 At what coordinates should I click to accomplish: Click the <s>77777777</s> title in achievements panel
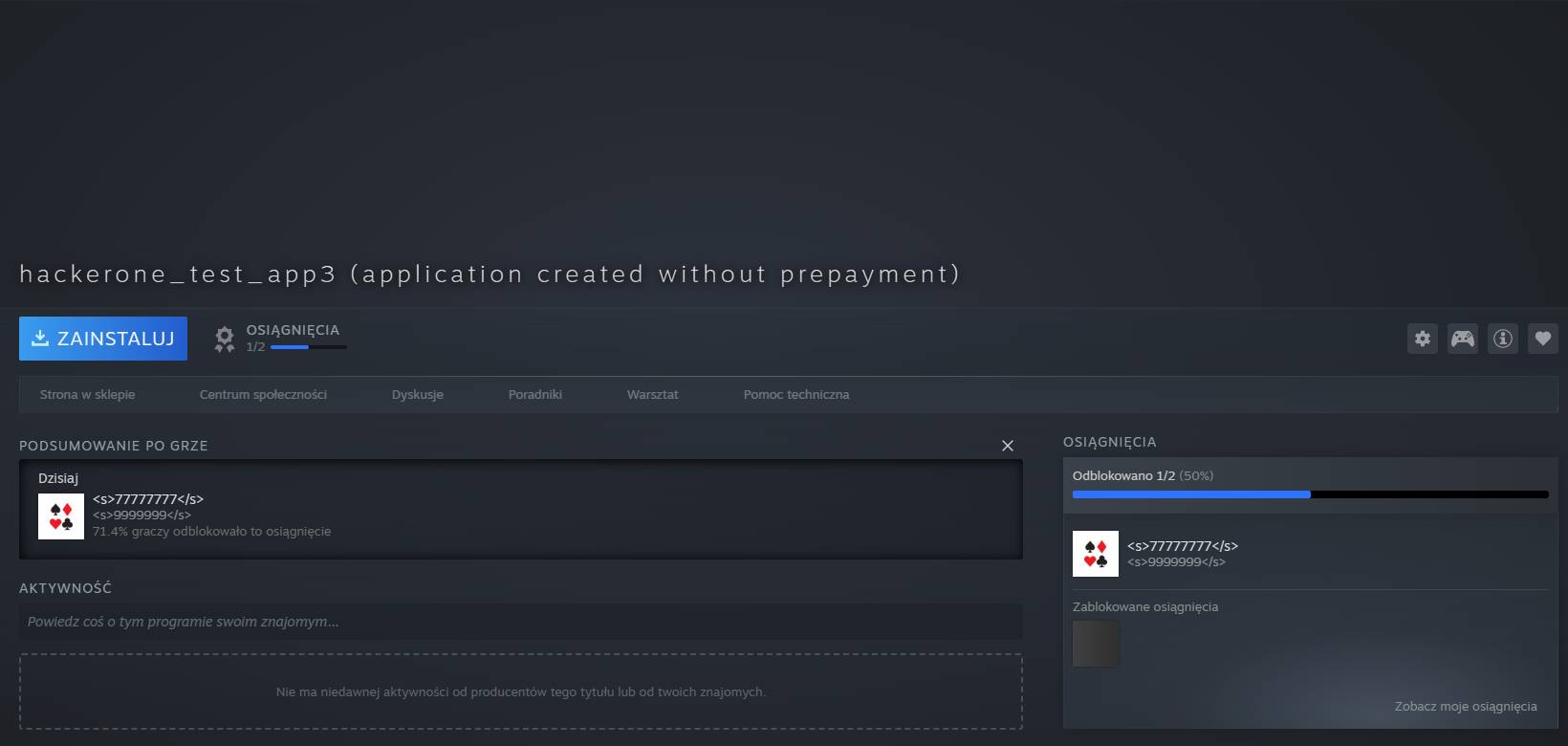pos(1183,546)
